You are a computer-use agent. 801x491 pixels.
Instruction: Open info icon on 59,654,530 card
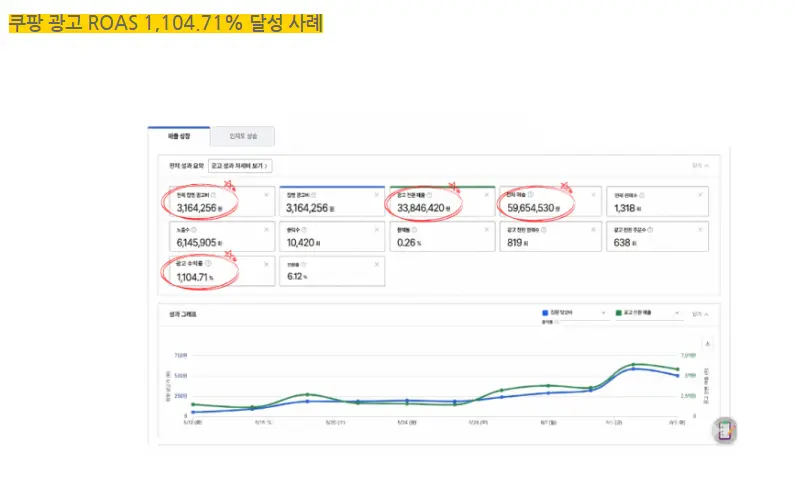click(530, 195)
